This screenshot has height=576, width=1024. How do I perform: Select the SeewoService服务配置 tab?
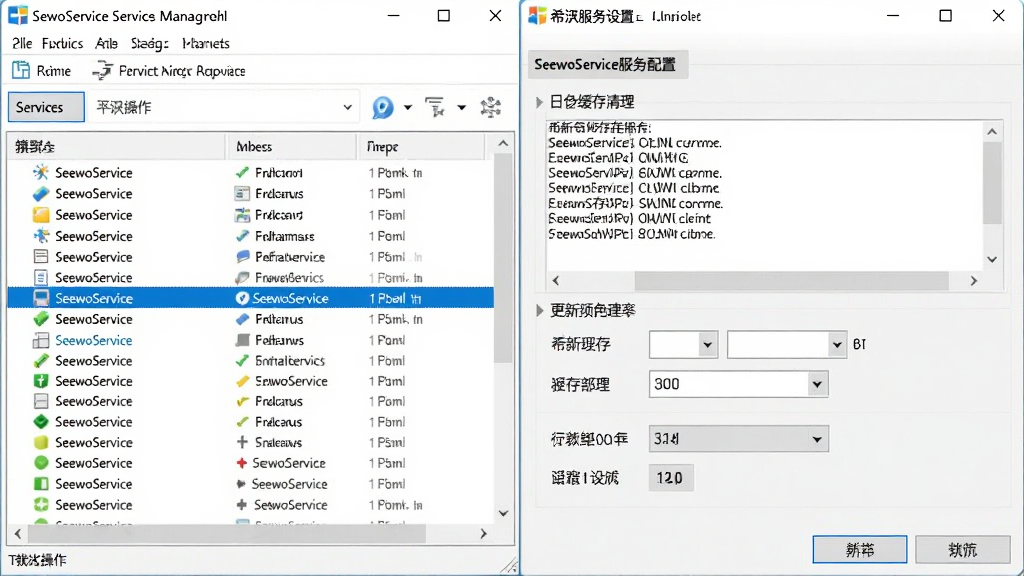pos(607,65)
